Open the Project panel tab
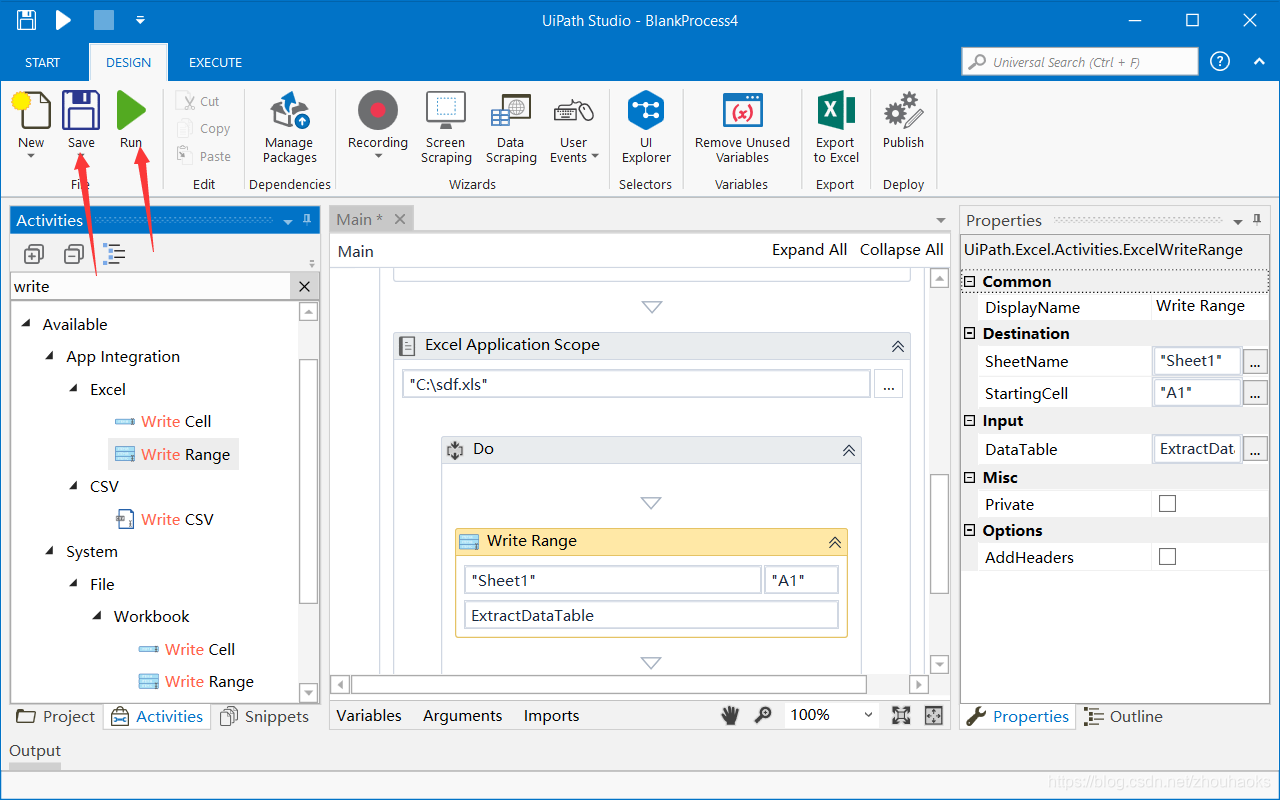Image resolution: width=1280 pixels, height=800 pixels. (x=56, y=716)
